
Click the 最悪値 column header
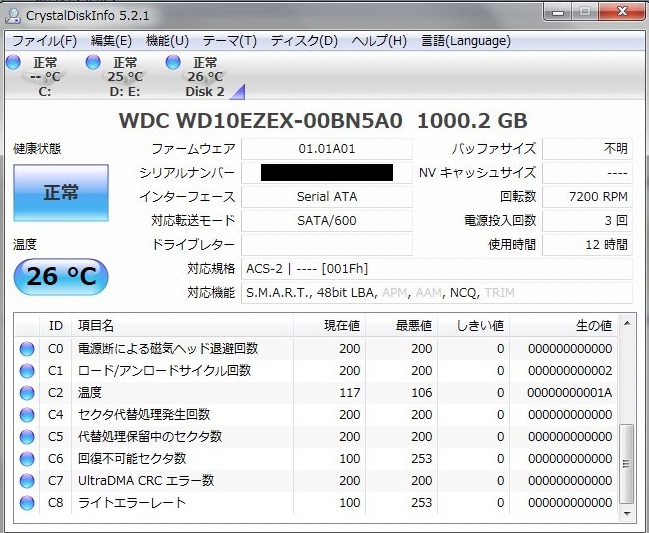pyautogui.click(x=401, y=326)
